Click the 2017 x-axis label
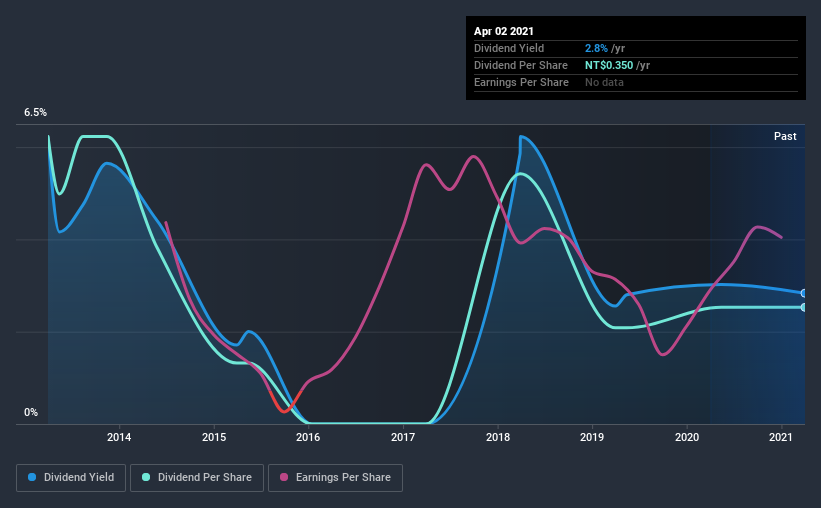This screenshot has height=508, width=821. [x=403, y=437]
